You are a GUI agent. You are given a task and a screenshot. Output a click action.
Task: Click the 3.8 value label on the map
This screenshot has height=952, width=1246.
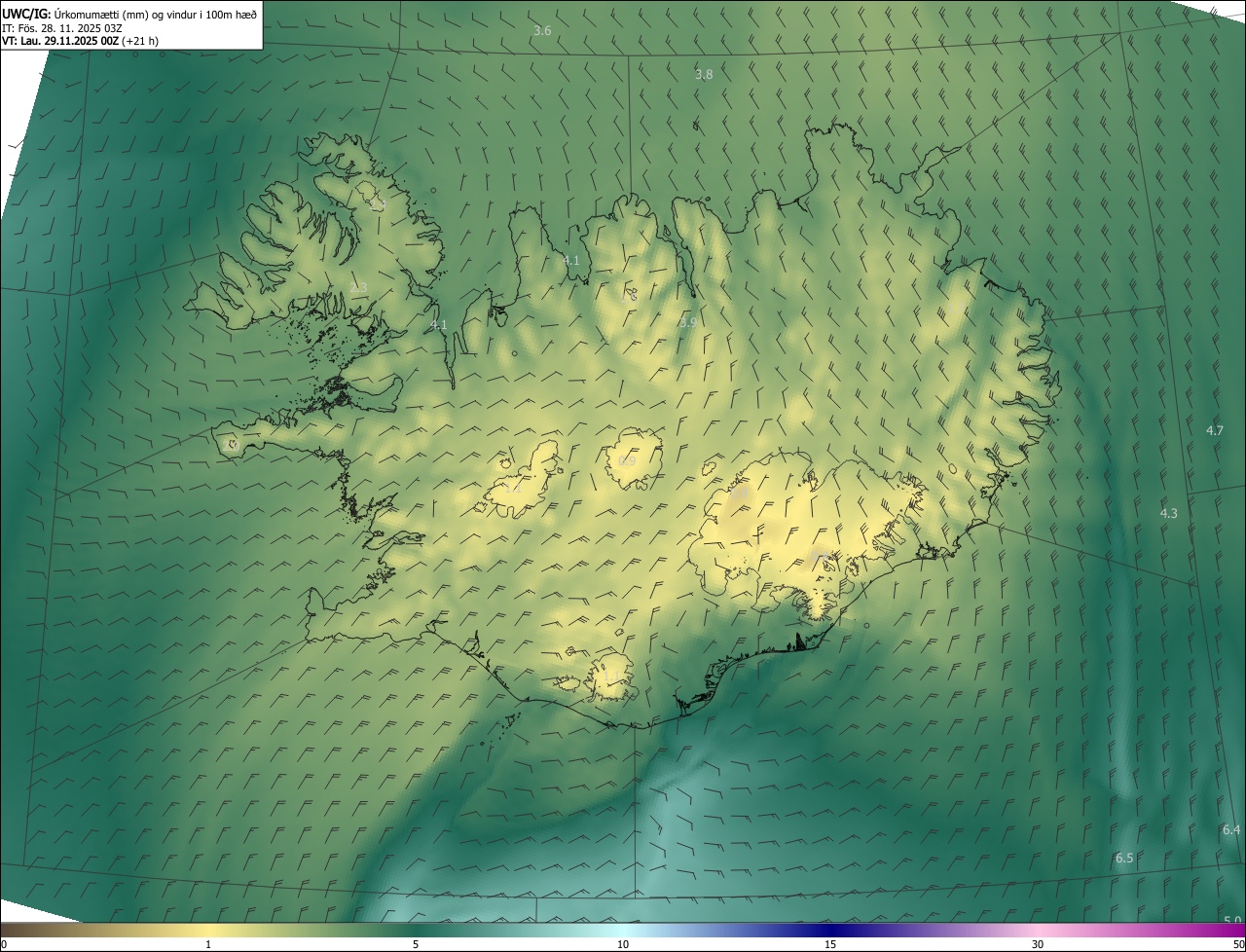tap(704, 74)
